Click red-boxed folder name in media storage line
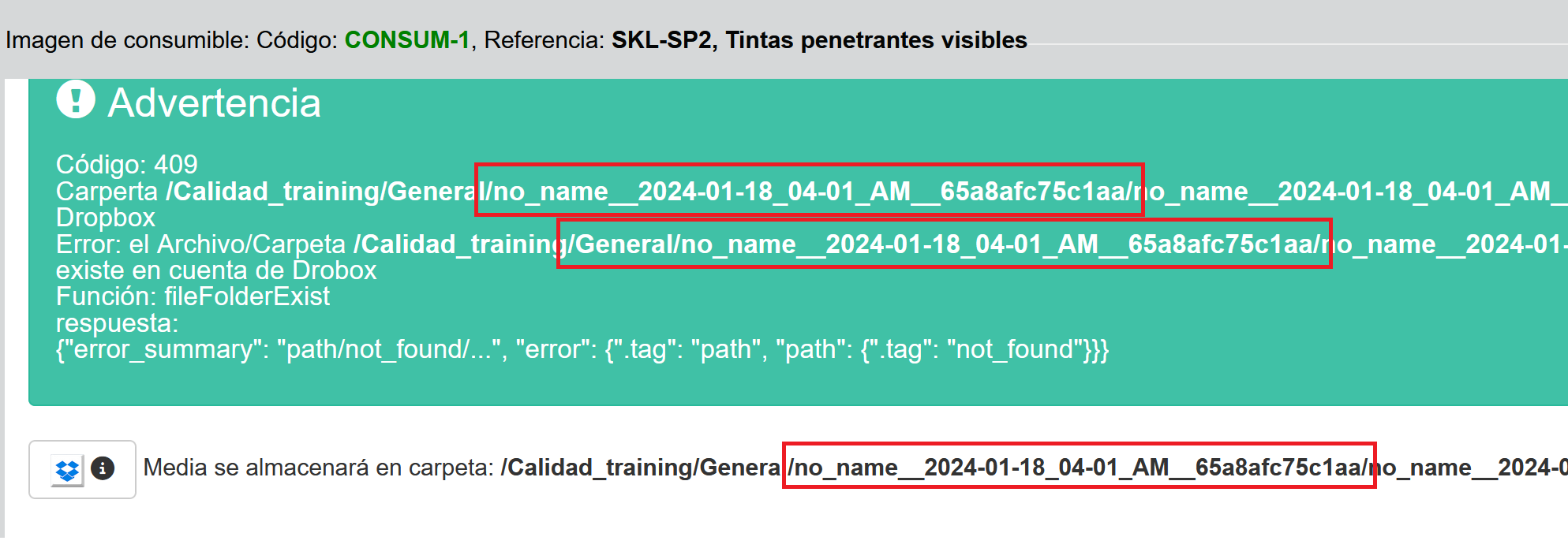This screenshot has height=548, width=1568. (x=1079, y=467)
